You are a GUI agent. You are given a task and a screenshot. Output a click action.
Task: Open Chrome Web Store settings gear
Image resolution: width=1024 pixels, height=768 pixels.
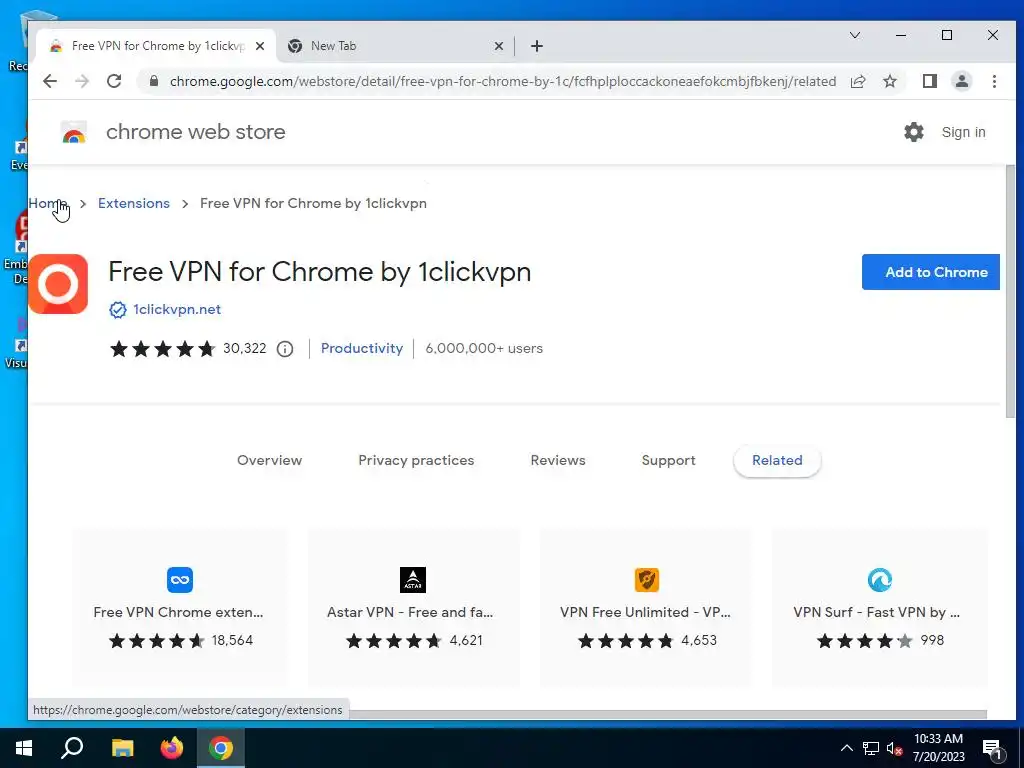coord(914,132)
